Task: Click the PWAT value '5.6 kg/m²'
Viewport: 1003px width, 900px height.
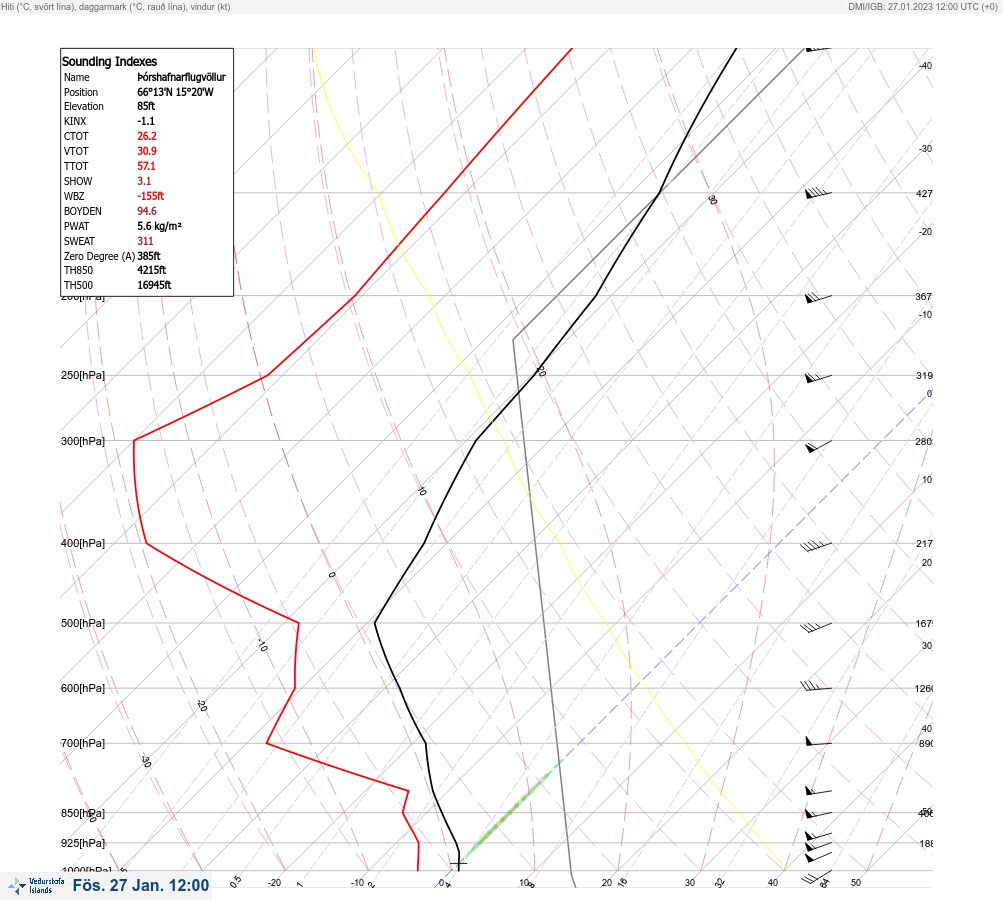Action: pyautogui.click(x=159, y=226)
